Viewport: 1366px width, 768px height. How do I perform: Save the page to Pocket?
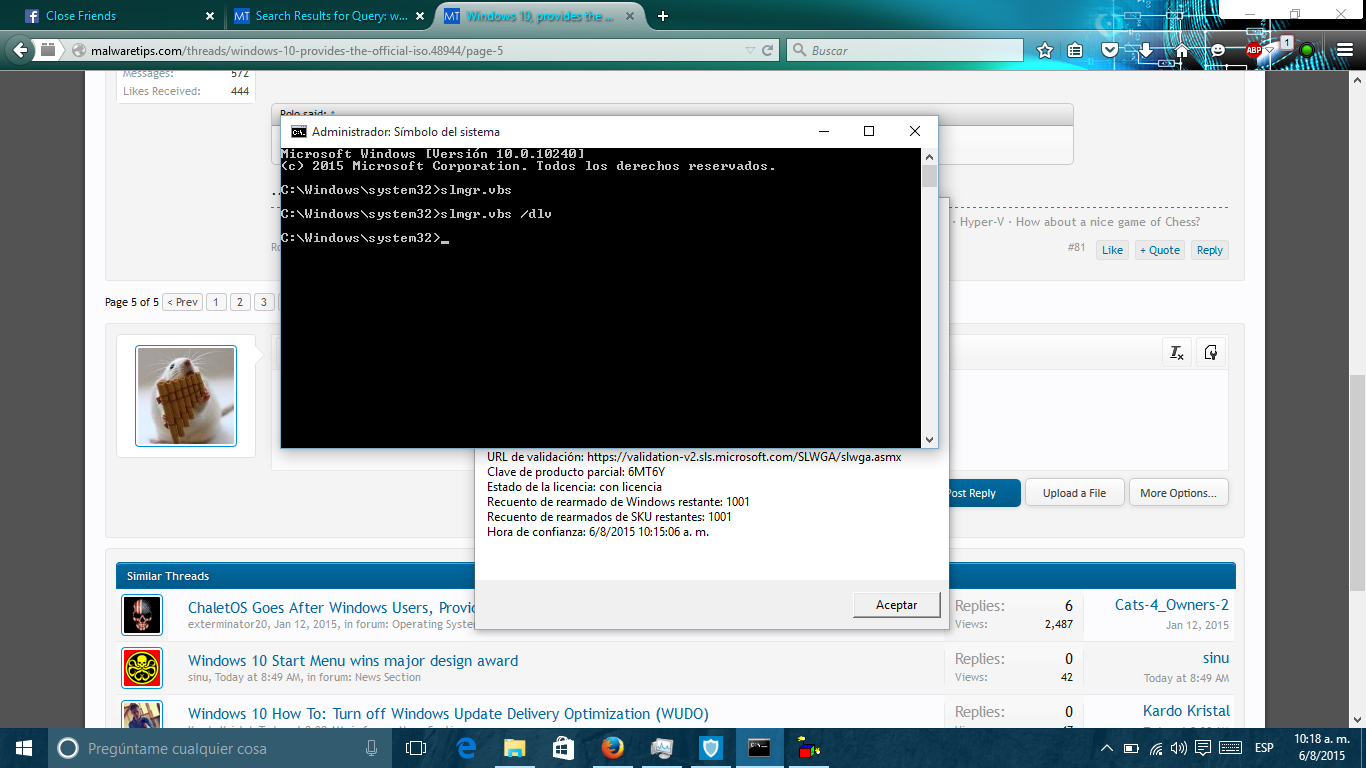(x=1110, y=50)
